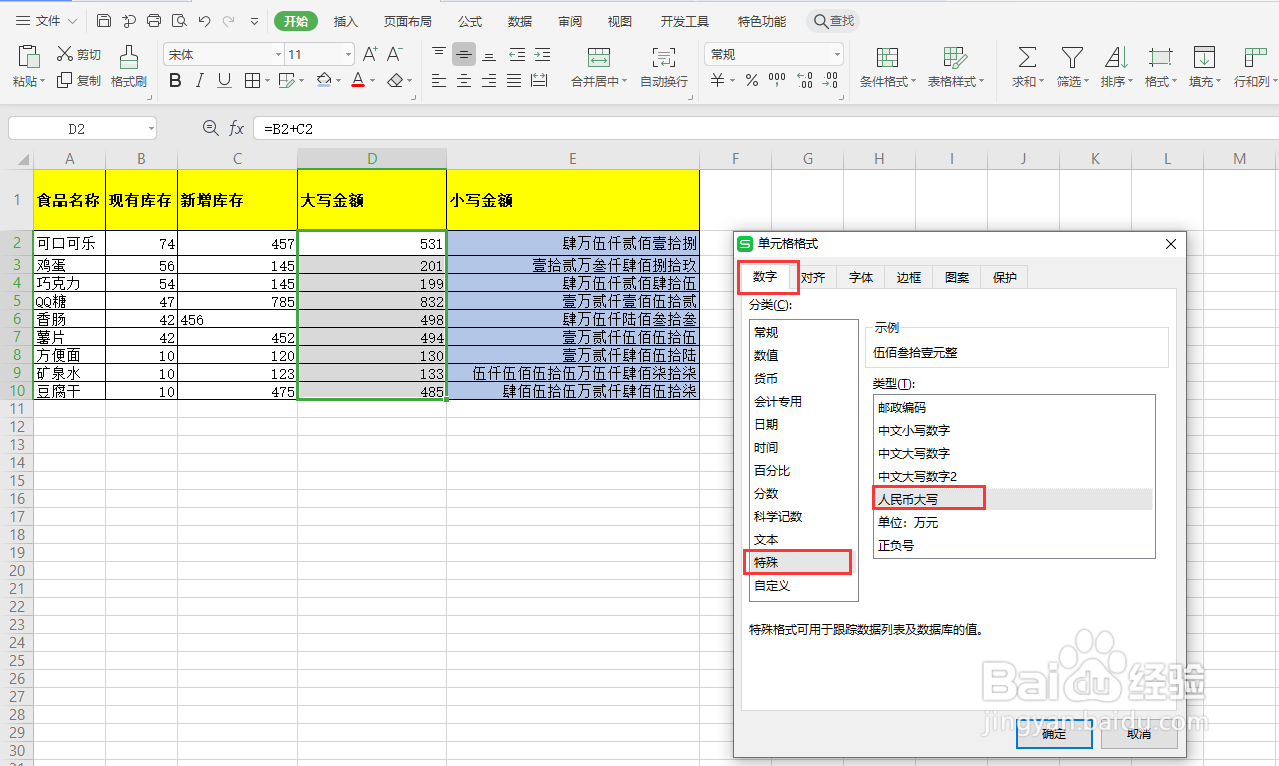This screenshot has height=766, width=1279.
Task: Toggle Underline formatting
Action: 224,81
